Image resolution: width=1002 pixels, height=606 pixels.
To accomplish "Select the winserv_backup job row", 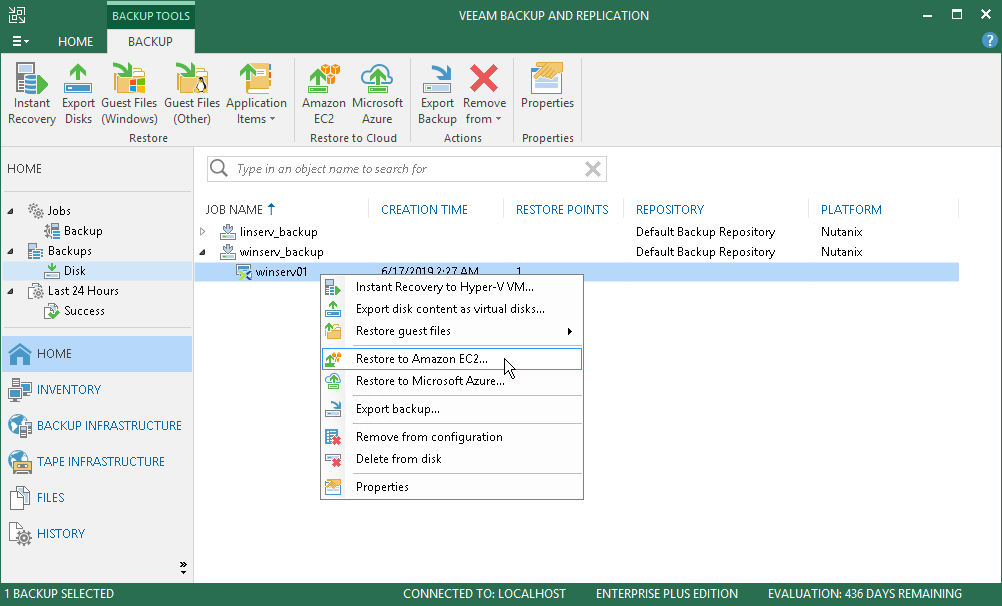I will tap(576, 252).
